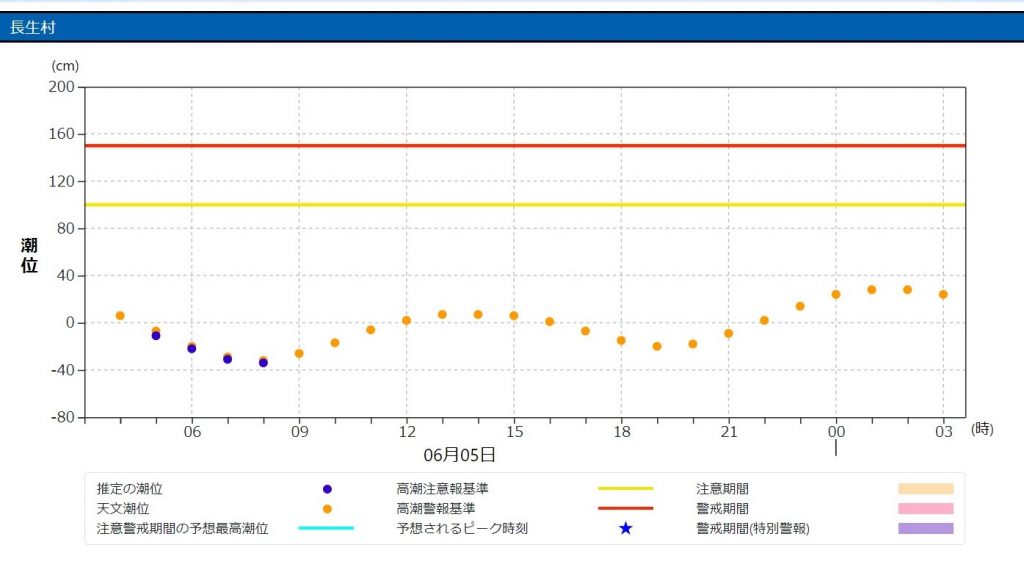
Task: Click the orange tide point at 18 hours
Action: click(621, 340)
